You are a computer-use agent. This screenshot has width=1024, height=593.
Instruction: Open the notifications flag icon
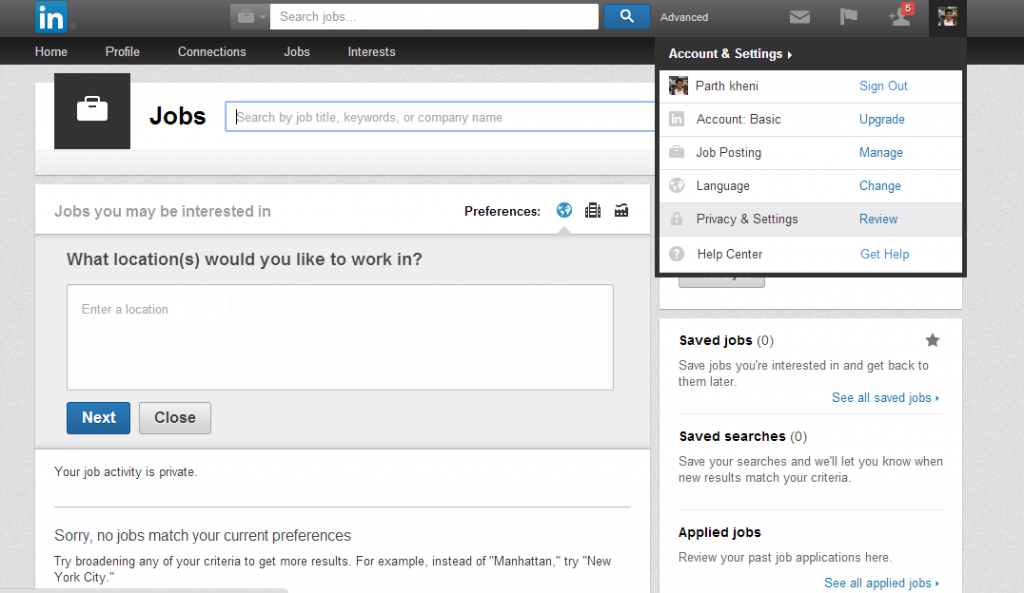[x=848, y=17]
